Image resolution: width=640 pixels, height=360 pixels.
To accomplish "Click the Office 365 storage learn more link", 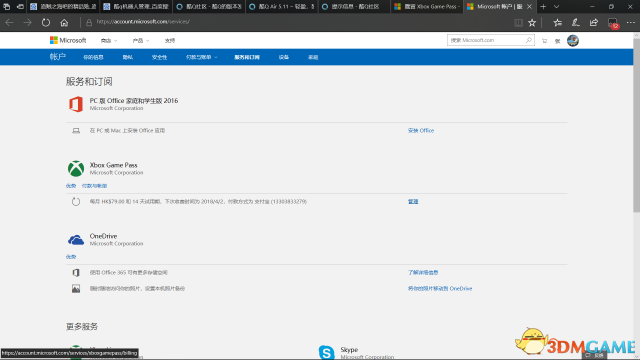I will tap(423, 272).
